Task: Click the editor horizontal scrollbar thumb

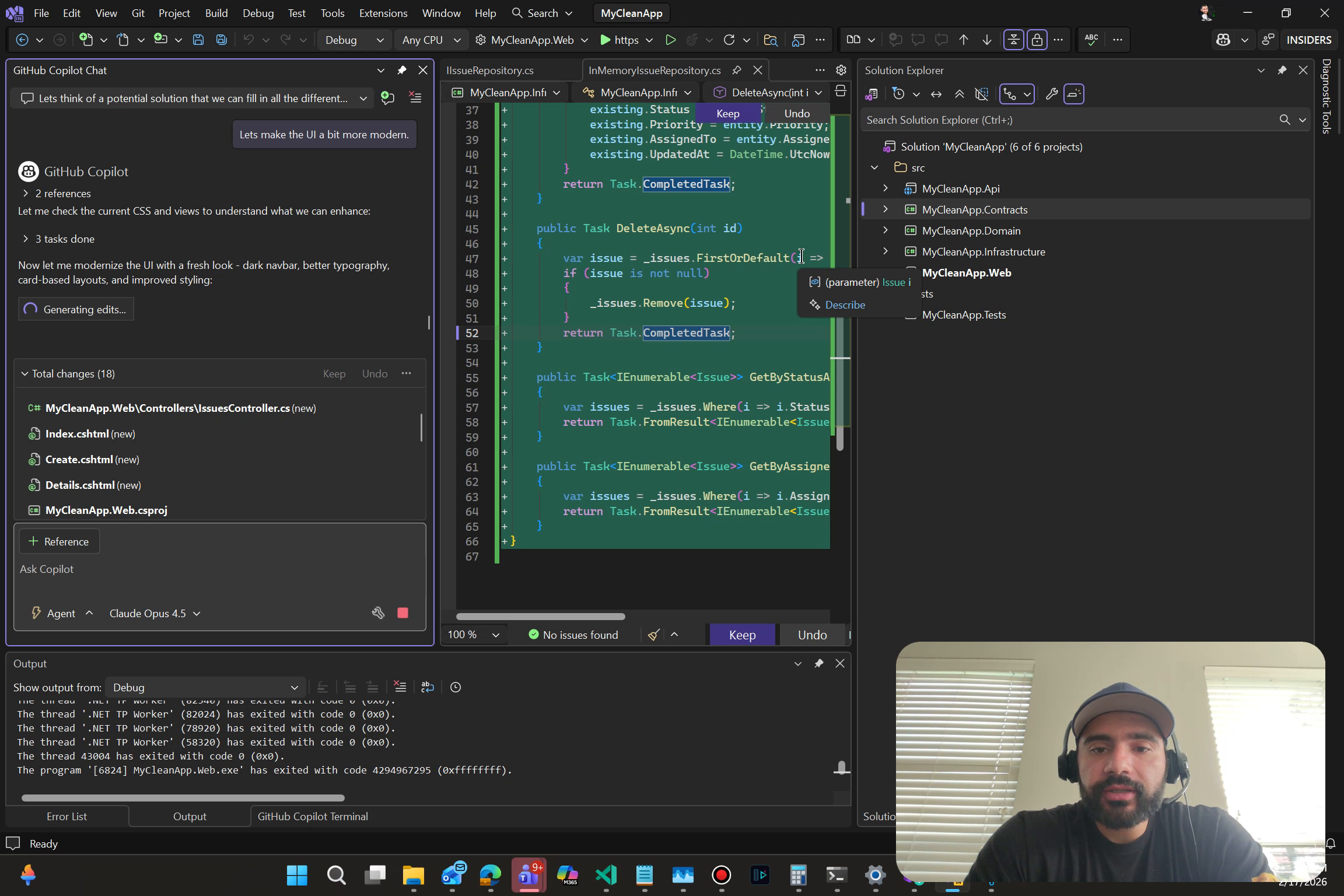Action: click(x=540, y=616)
